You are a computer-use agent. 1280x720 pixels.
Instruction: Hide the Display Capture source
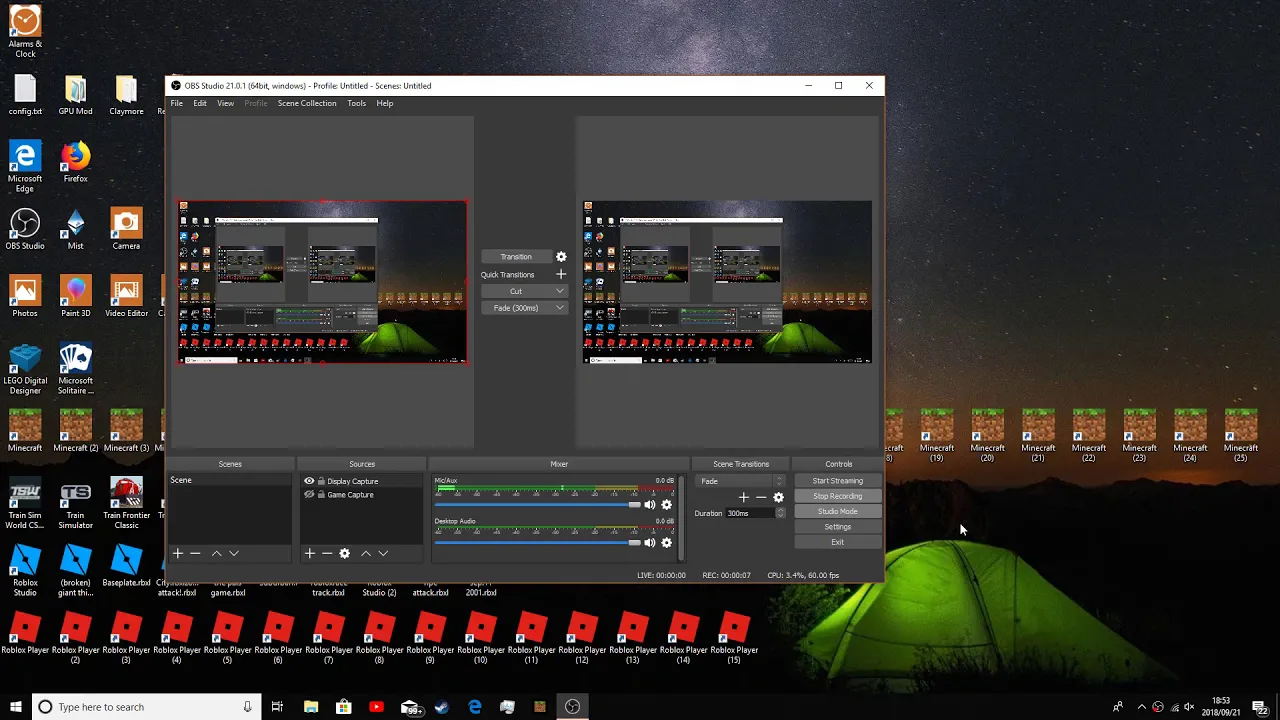(x=309, y=481)
